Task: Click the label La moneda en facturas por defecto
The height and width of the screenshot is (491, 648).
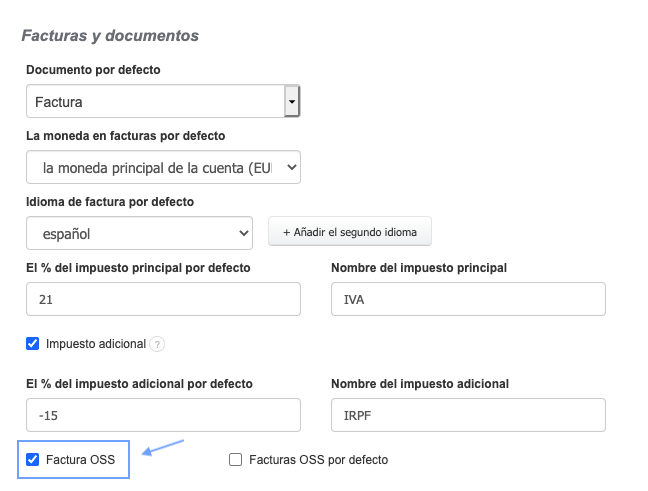Action: pyautogui.click(x=126, y=136)
